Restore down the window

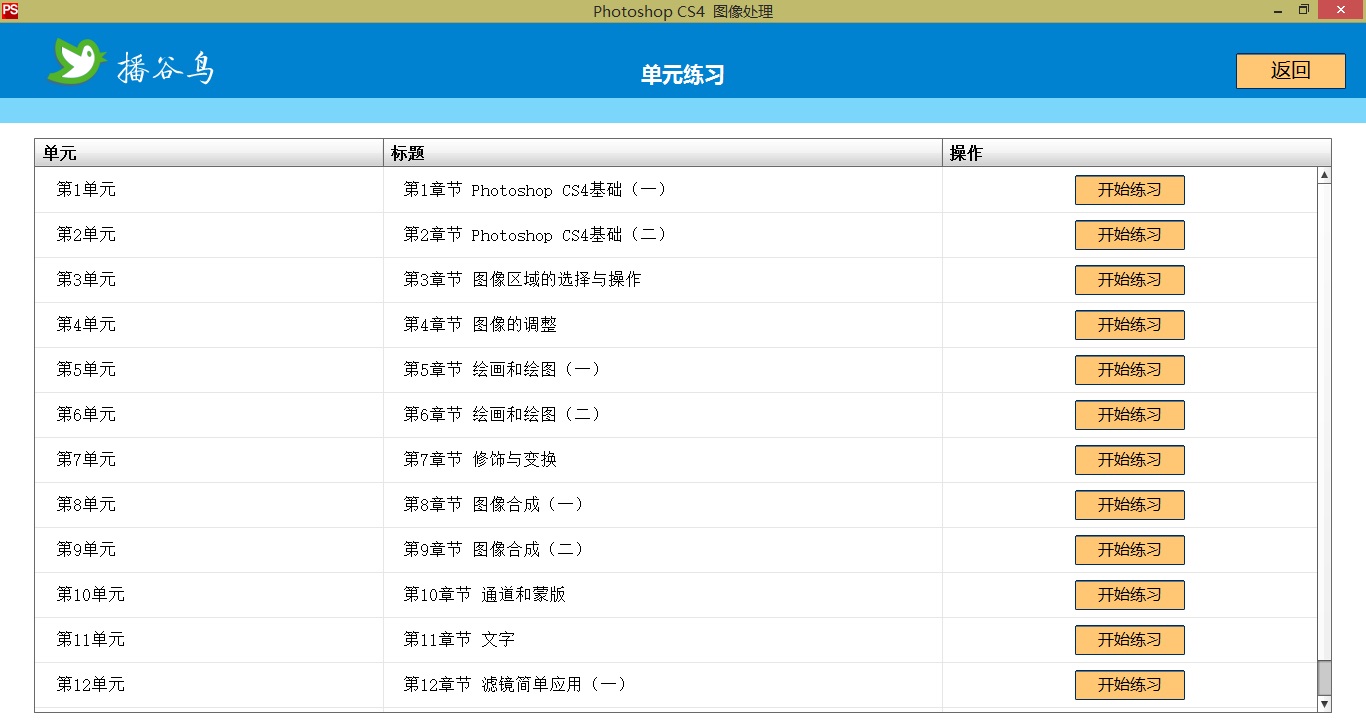tap(1304, 11)
